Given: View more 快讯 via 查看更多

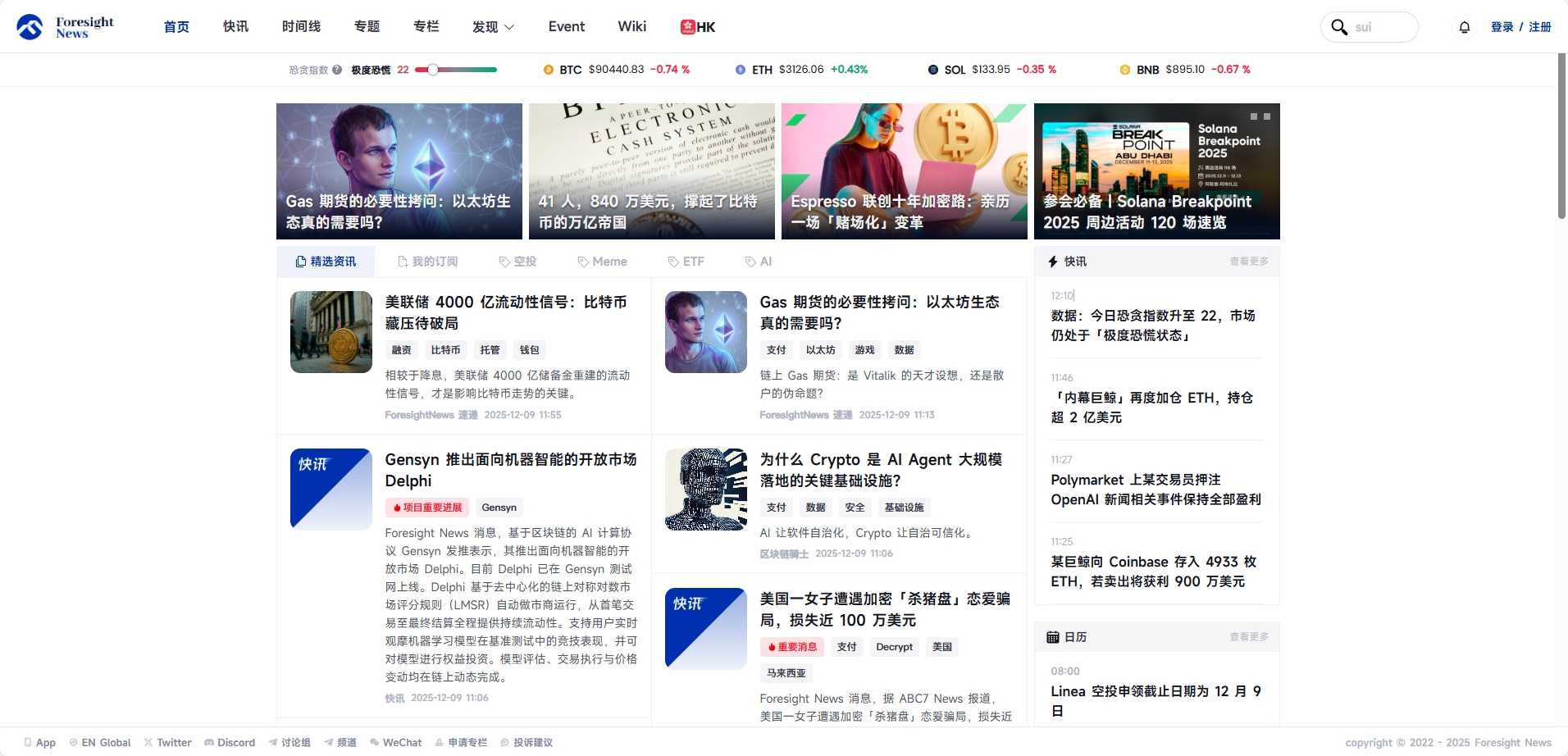Looking at the screenshot, I should [1248, 262].
